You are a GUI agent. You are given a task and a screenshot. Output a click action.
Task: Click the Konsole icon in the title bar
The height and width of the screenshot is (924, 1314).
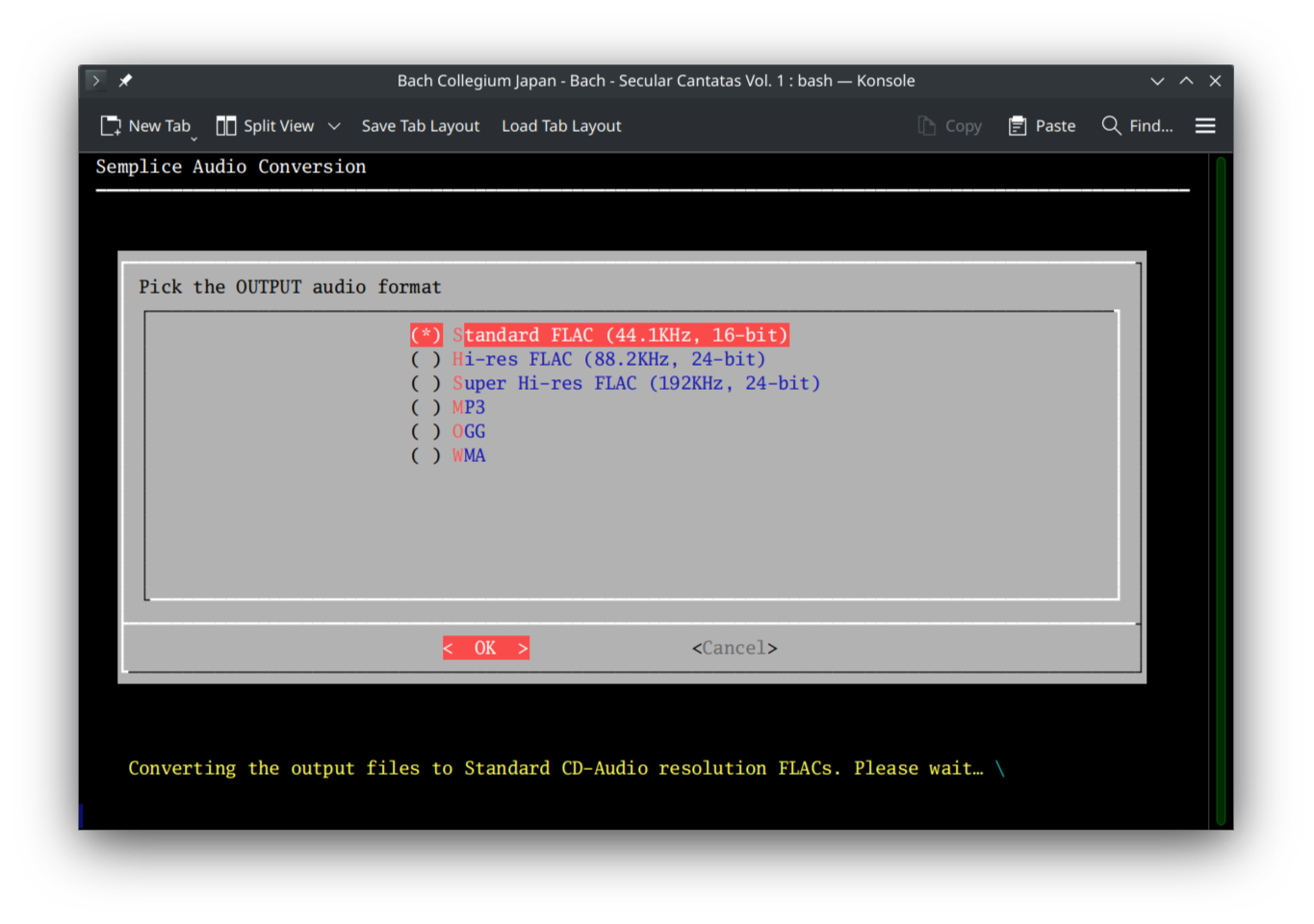[95, 80]
